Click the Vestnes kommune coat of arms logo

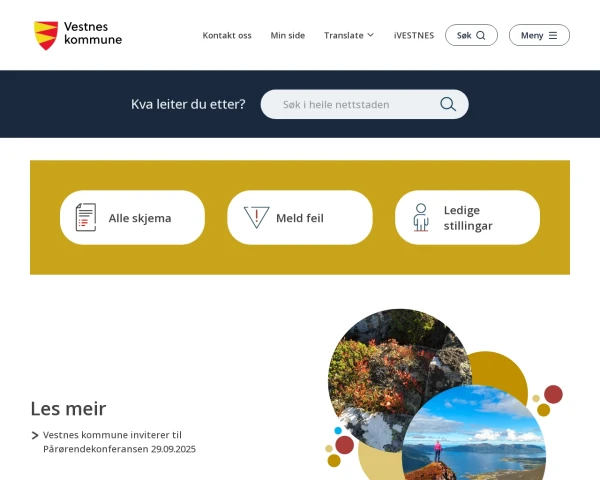pos(46,35)
